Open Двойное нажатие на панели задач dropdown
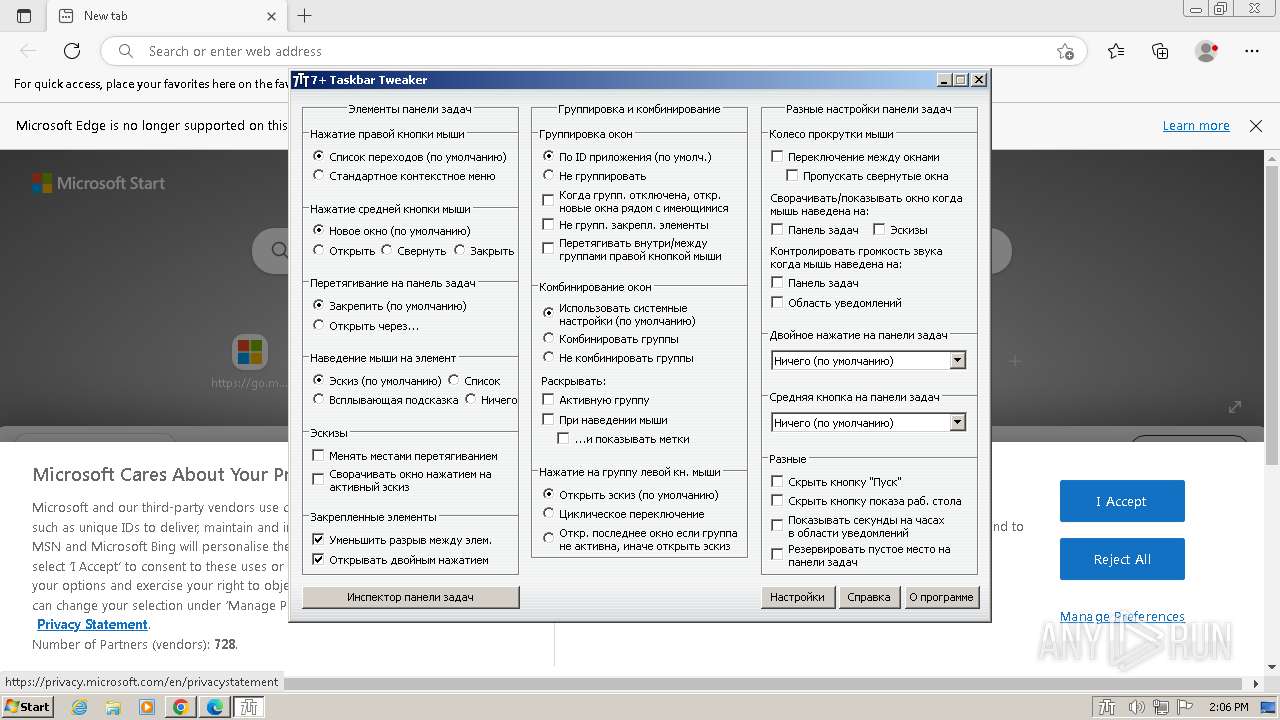Screen dimensions: 1280x720 click(868, 361)
